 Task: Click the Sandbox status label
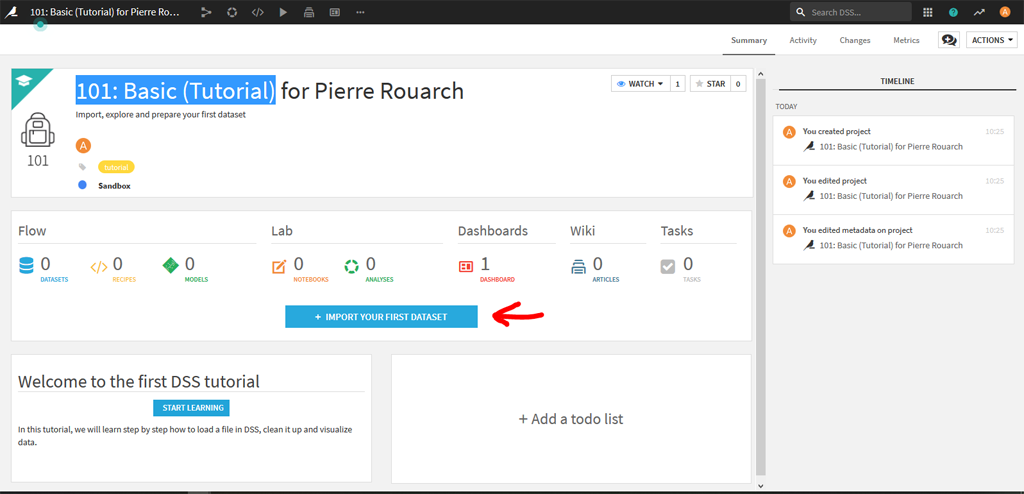(114, 186)
